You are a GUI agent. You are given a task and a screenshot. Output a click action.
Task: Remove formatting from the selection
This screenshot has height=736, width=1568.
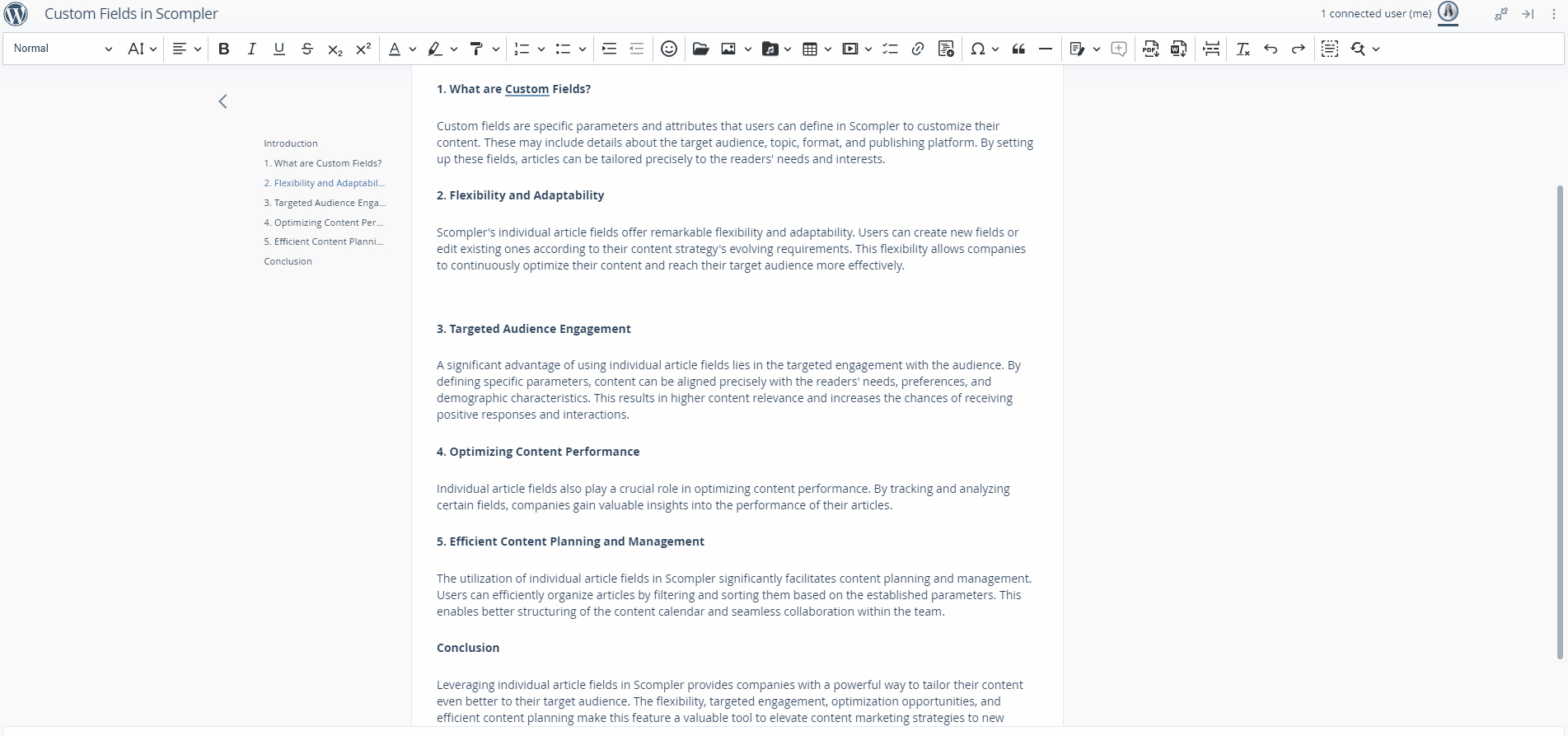click(x=1243, y=49)
